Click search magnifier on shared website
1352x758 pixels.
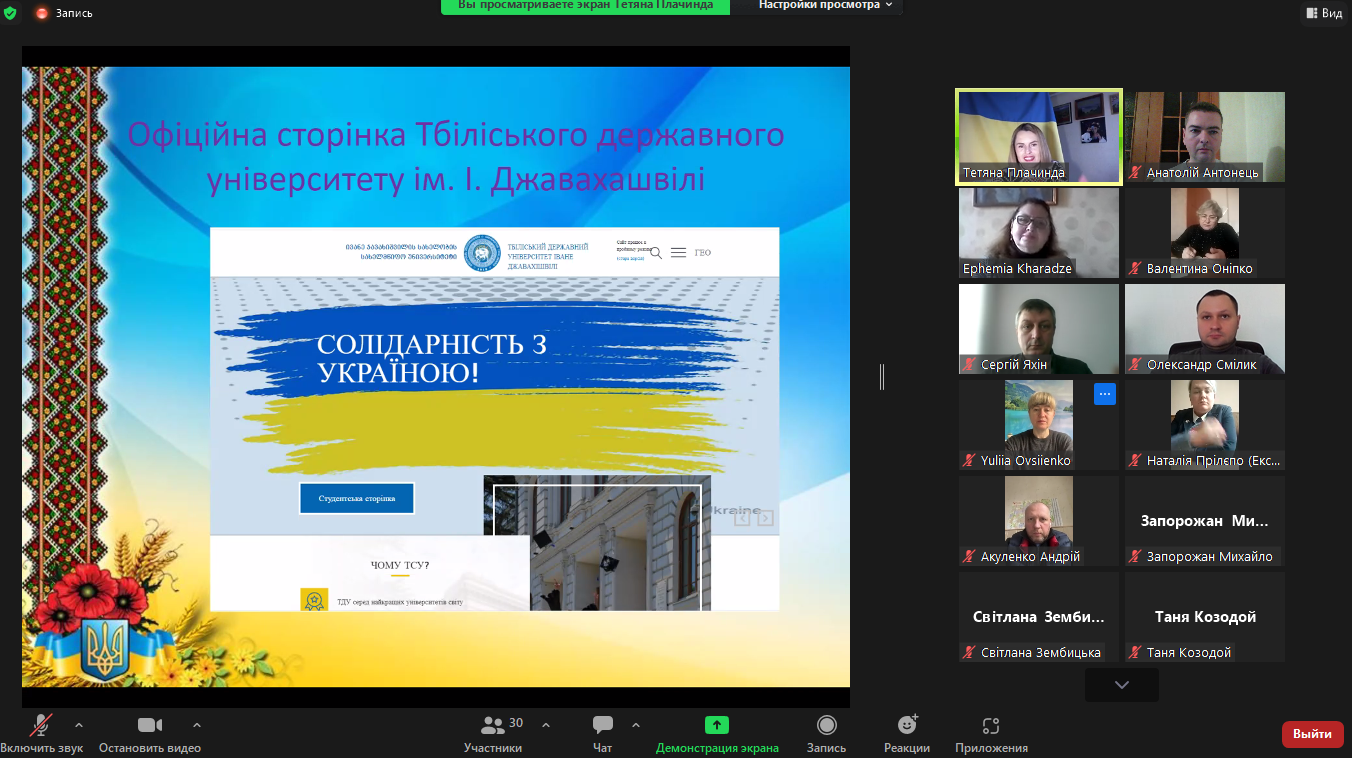(656, 253)
